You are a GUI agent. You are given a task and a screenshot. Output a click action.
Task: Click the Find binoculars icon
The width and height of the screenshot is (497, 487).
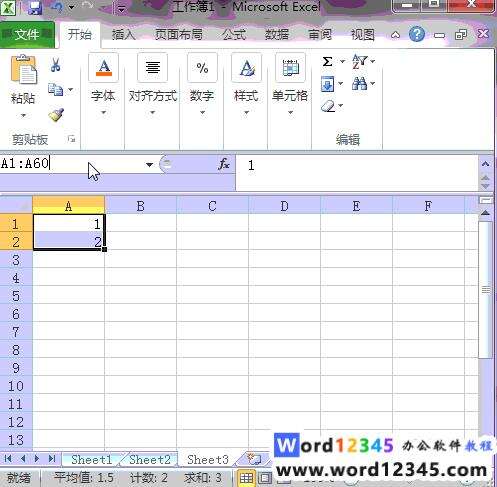pos(359,83)
